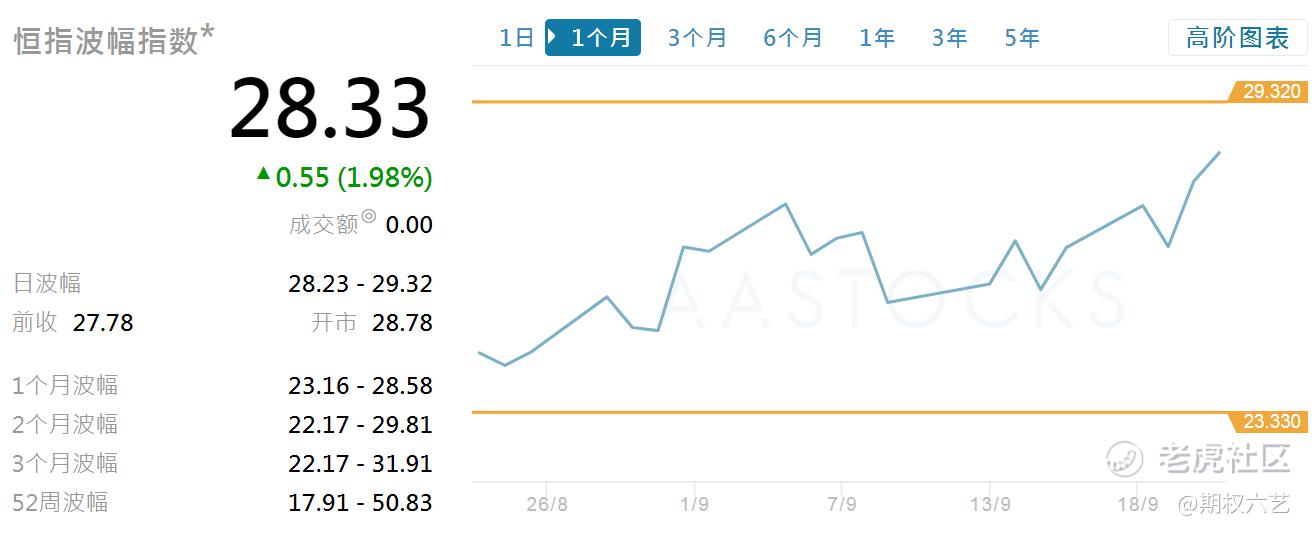Select the 3年 period tab
1316x534 pixels.
(949, 38)
